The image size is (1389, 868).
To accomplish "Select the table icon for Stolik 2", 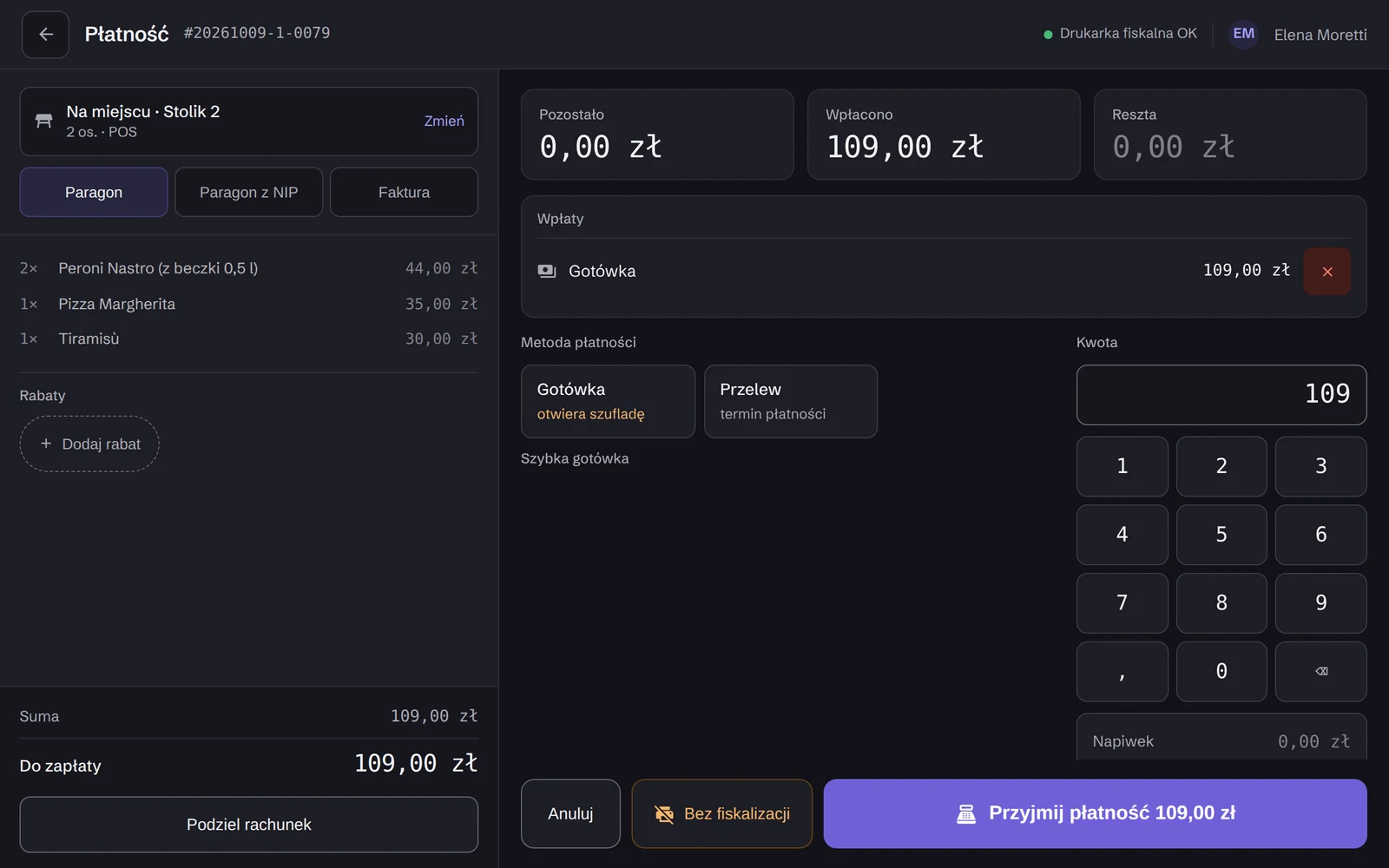I will coord(43,121).
